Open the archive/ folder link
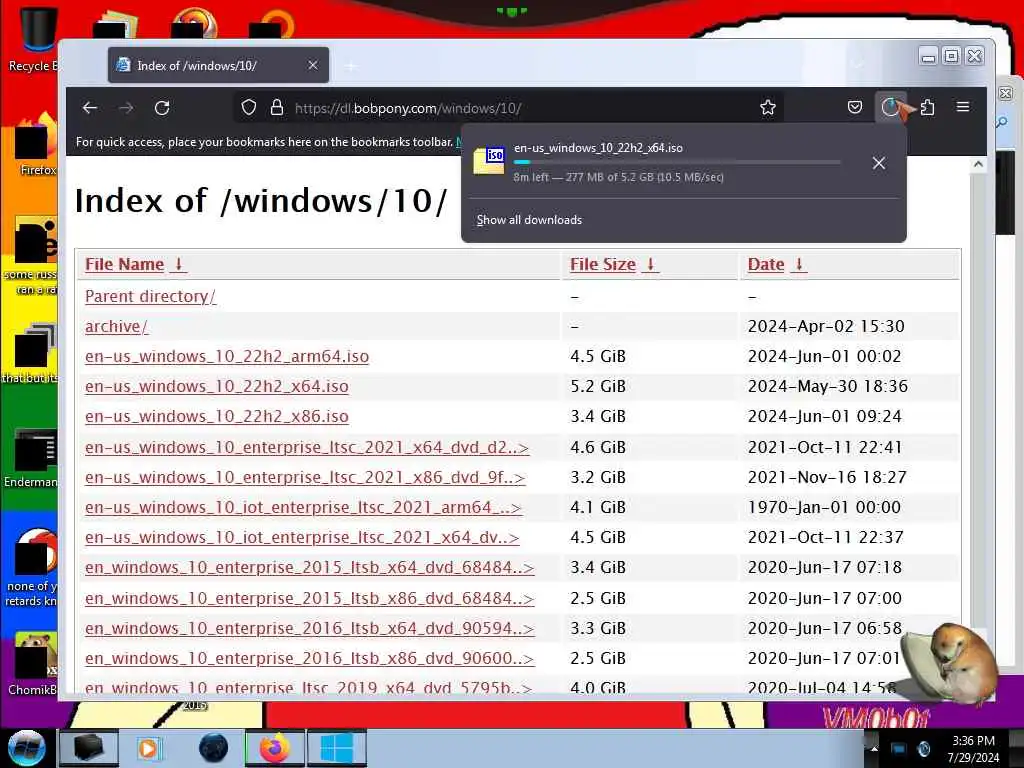This screenshot has width=1024, height=768. [x=116, y=327]
